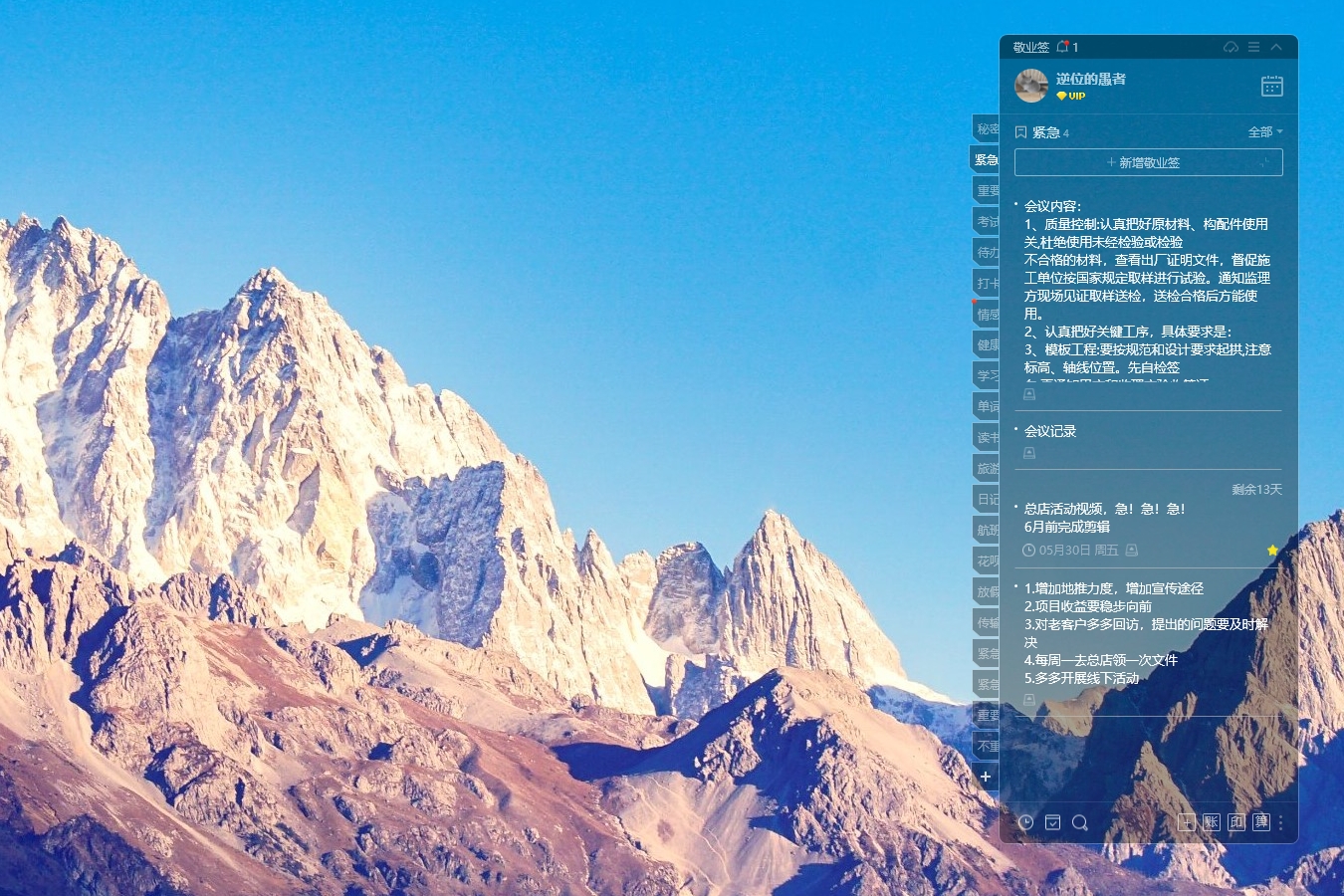Click the yellow VIP badge
Screen dimensions: 1344x896
(1071, 96)
